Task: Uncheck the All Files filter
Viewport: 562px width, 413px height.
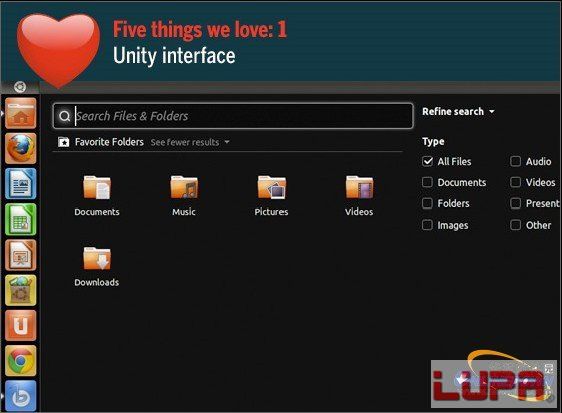Action: point(427,161)
